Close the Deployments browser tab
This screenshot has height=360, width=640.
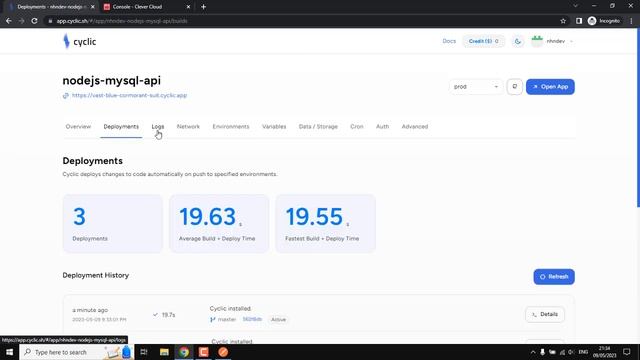pos(93,7)
